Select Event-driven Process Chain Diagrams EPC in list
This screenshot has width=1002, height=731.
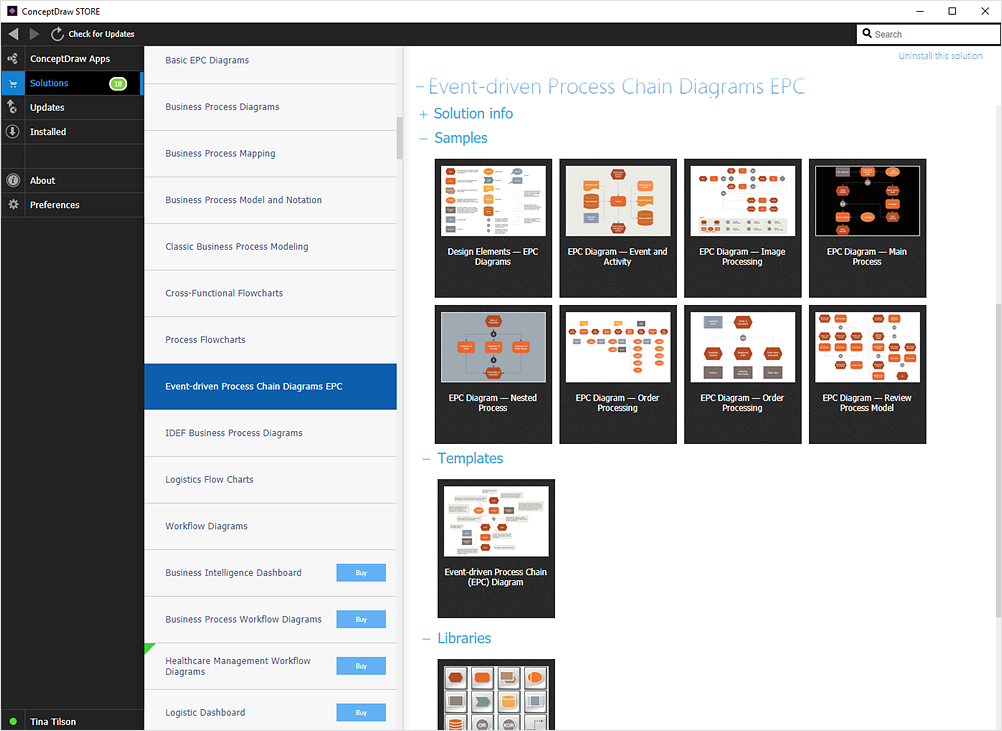(270, 387)
